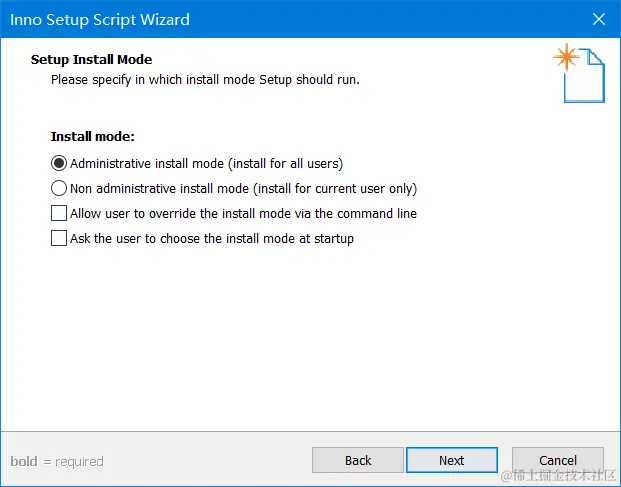Viewport: 621px width, 487px height.
Task: Click the Next button
Action: [x=451, y=460]
